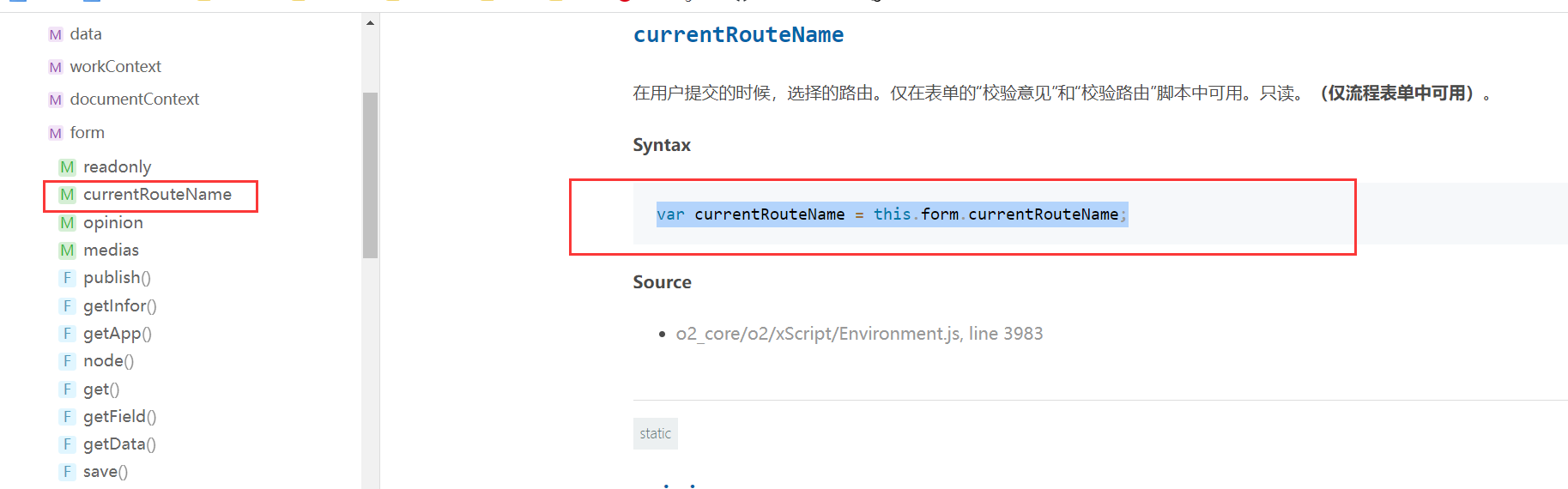Navigate to getField() in the sidebar
This screenshot has width=1568, height=489.
pos(119,417)
